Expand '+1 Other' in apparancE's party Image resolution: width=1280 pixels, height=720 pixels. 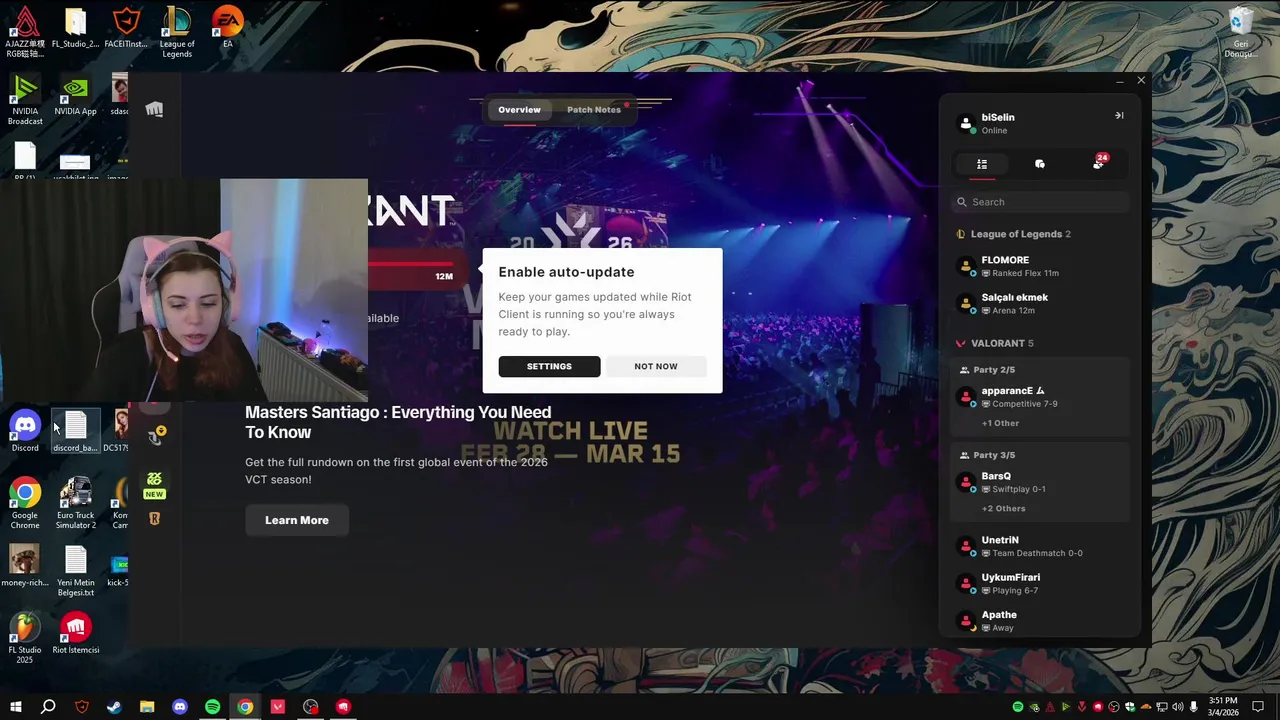[x=1000, y=423]
